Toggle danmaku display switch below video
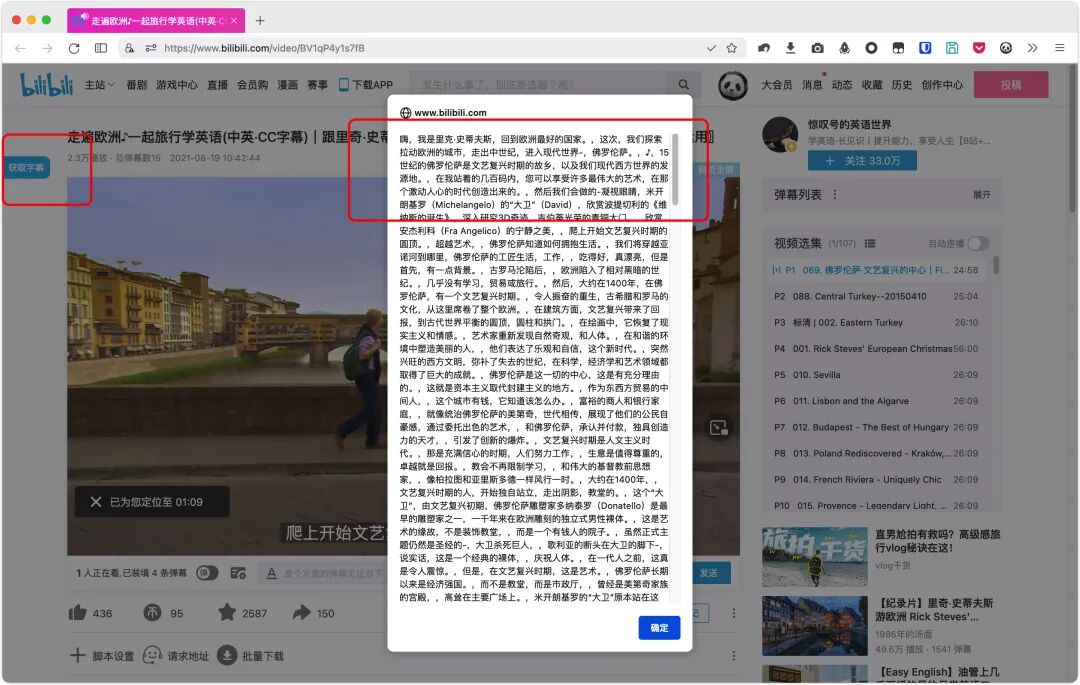Image resolution: width=1080 pixels, height=685 pixels. click(207, 573)
